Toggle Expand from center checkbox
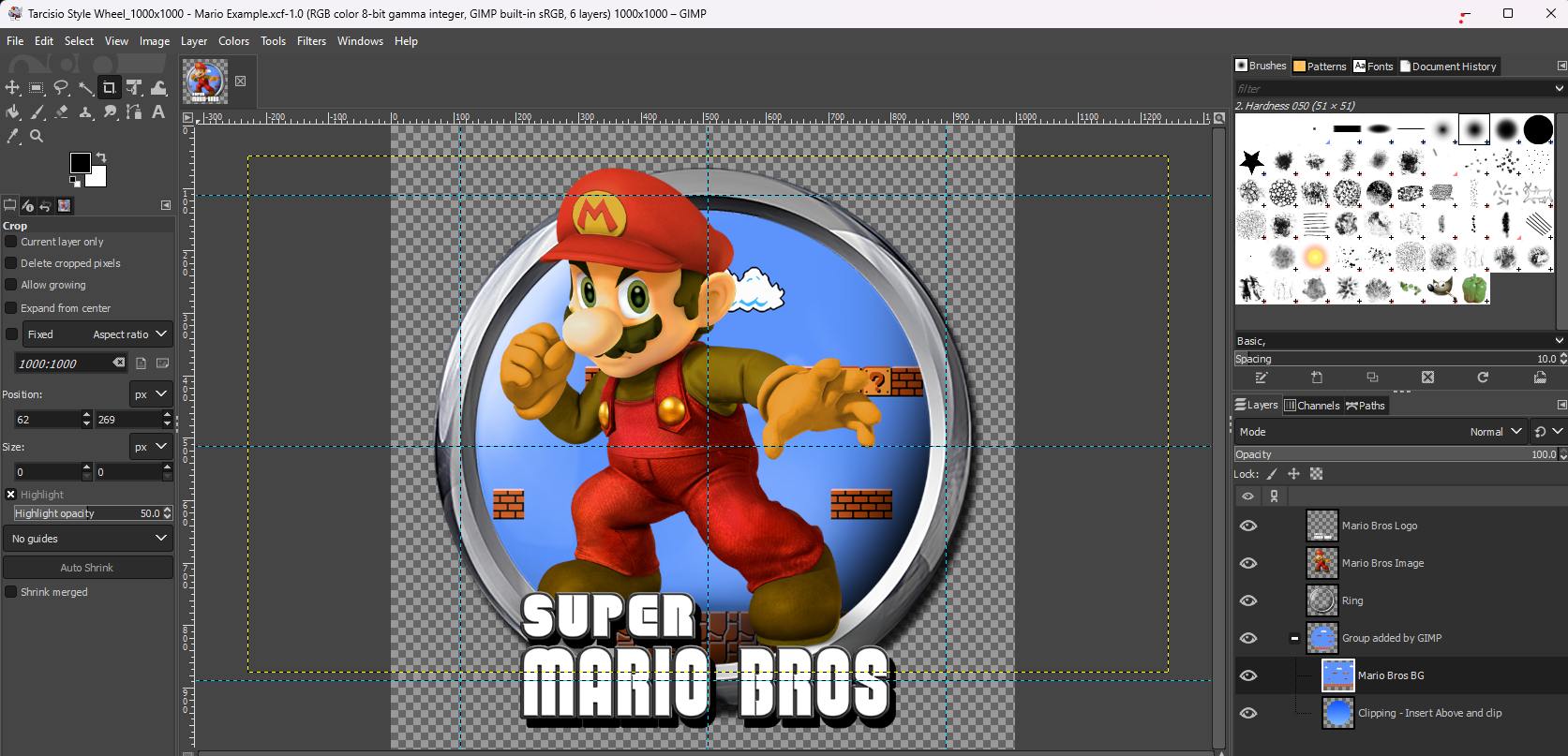This screenshot has height=756, width=1568. click(x=11, y=308)
